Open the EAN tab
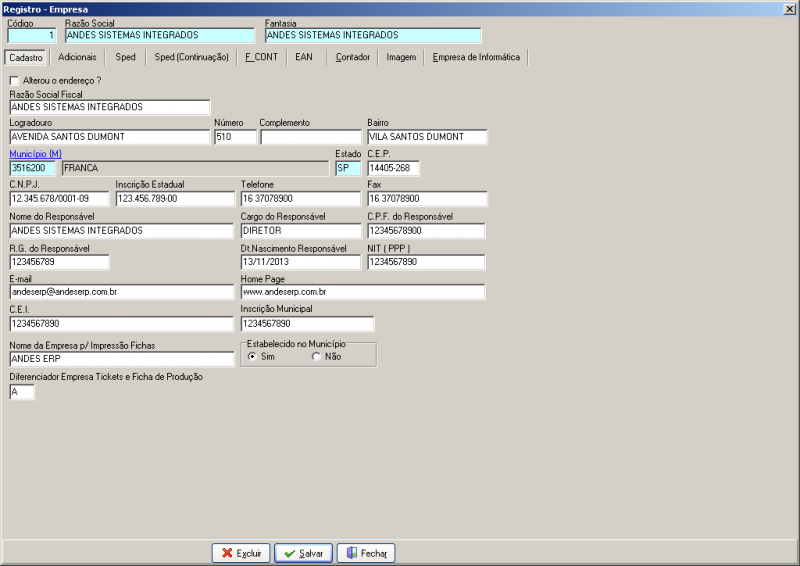This screenshot has width=800, height=566. [x=304, y=57]
